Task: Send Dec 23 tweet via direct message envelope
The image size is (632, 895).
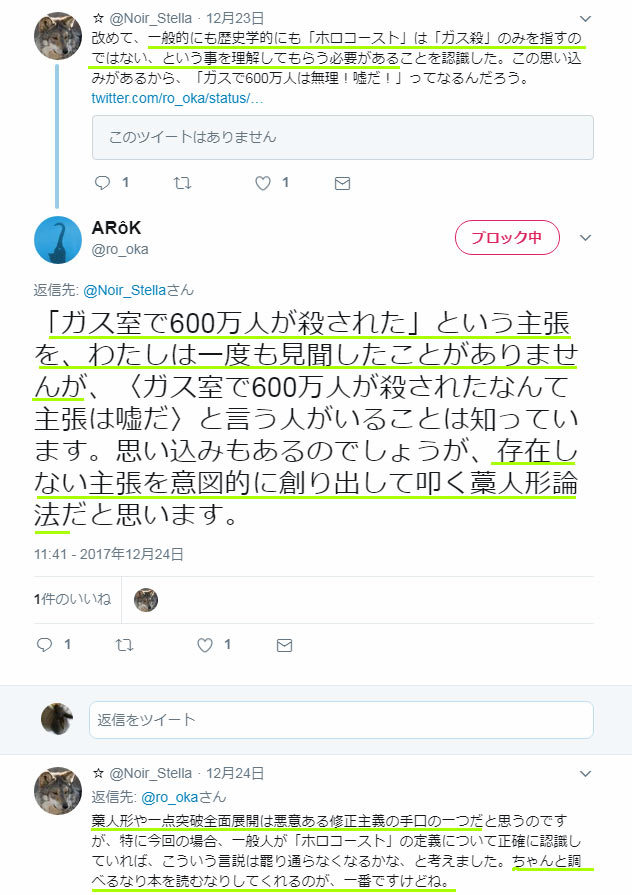Action: click(x=342, y=183)
